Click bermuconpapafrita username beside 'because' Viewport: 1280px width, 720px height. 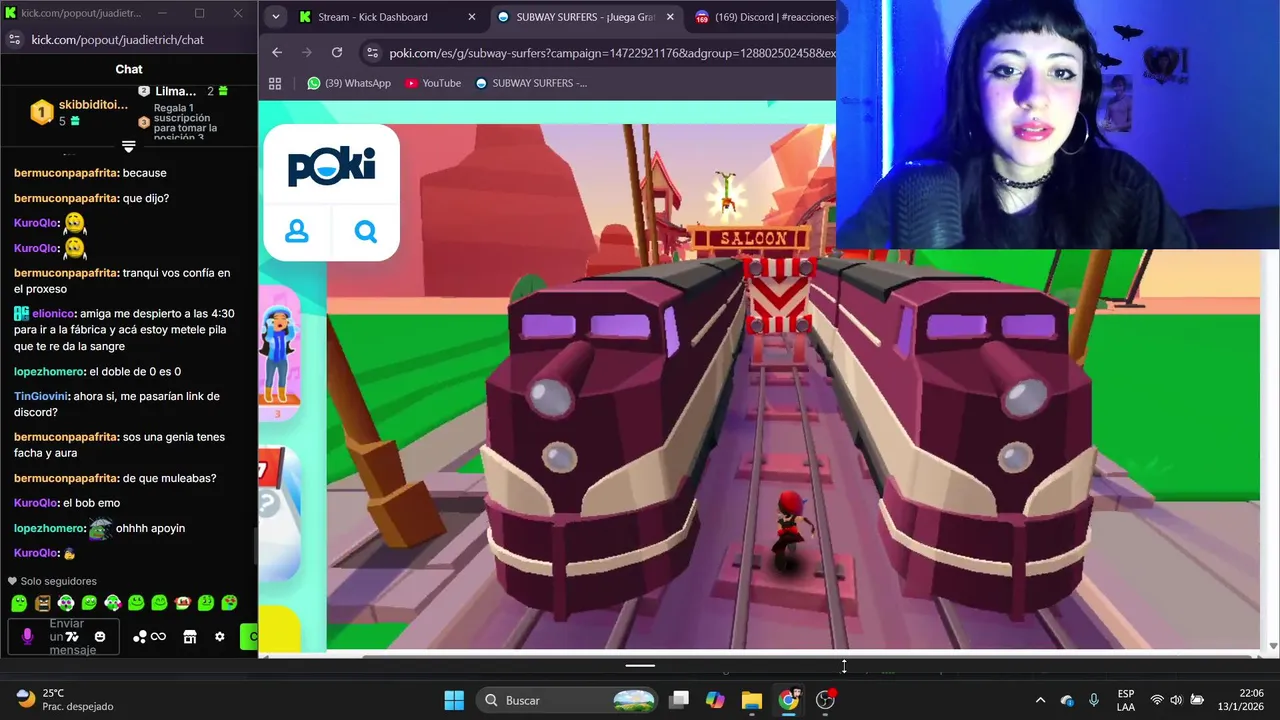[x=66, y=173]
